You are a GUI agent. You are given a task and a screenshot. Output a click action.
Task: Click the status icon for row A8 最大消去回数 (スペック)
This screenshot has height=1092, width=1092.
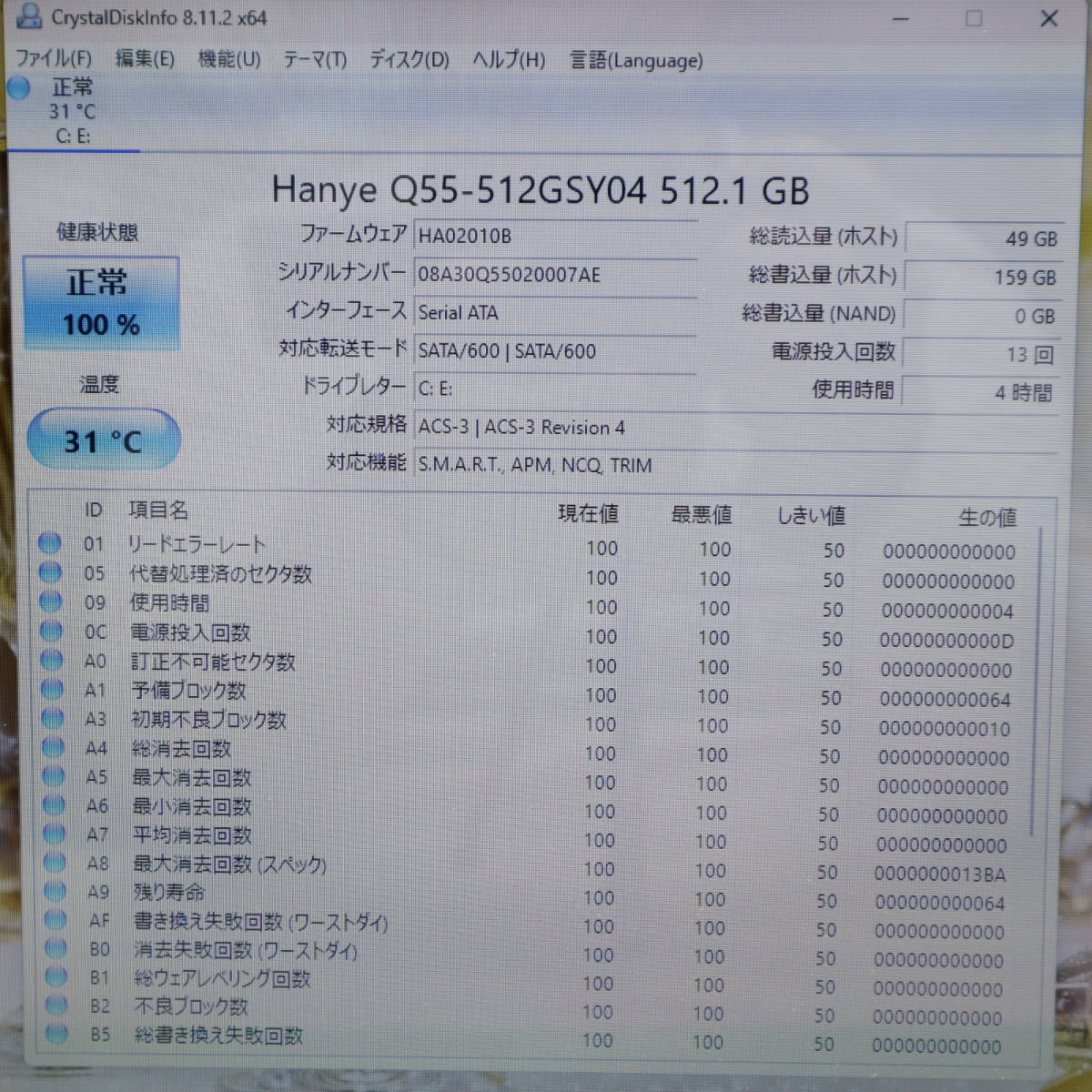click(x=55, y=862)
